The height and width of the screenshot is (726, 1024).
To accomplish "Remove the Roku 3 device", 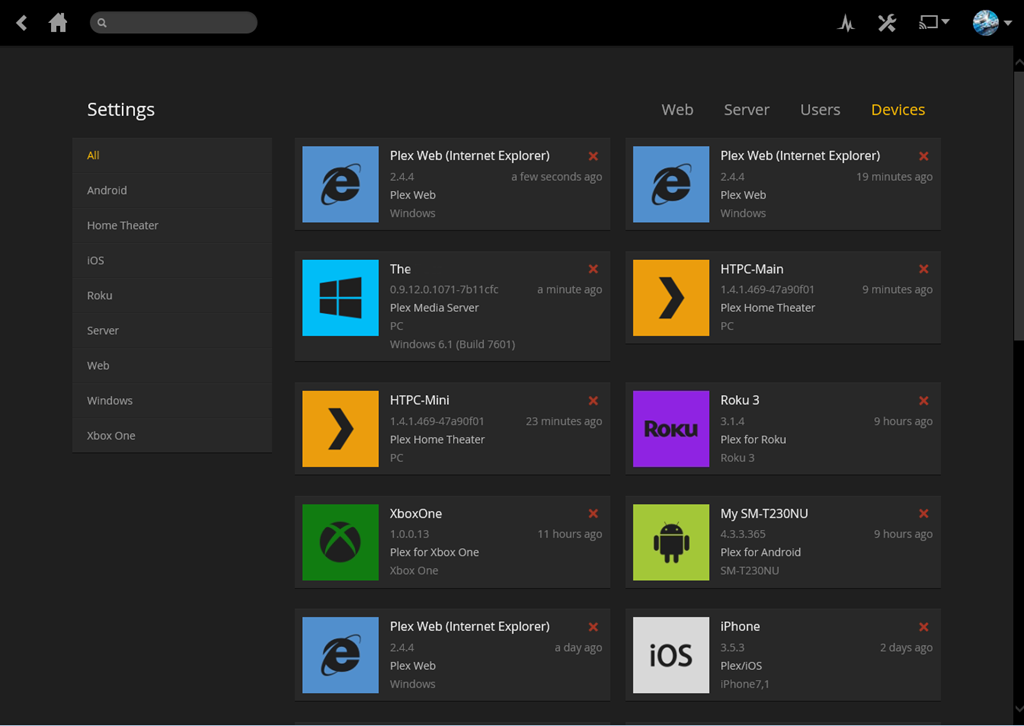I will pyautogui.click(x=924, y=400).
